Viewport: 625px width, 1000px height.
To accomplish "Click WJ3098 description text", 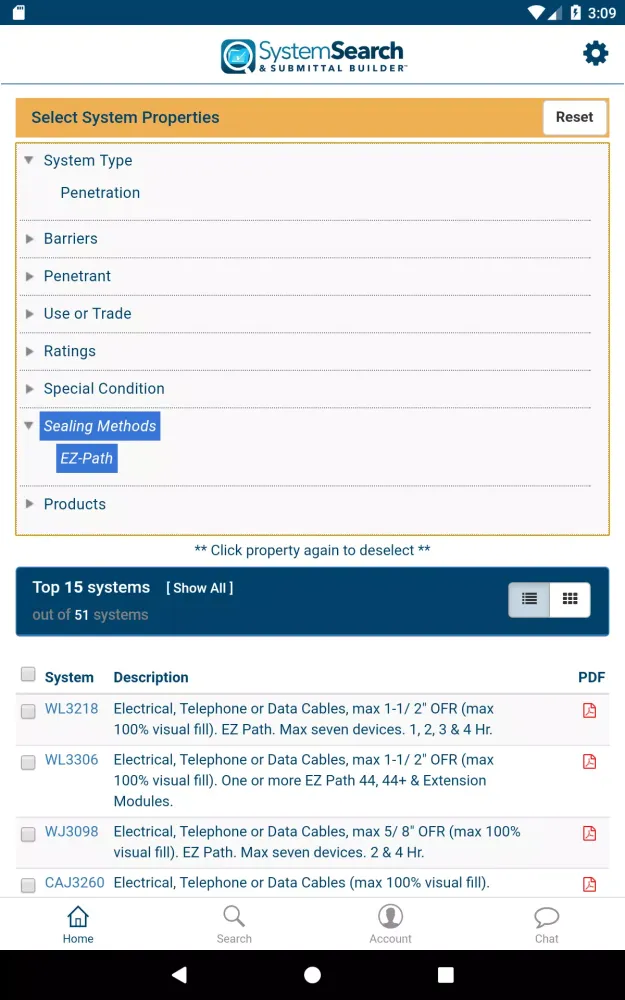I will (x=317, y=842).
